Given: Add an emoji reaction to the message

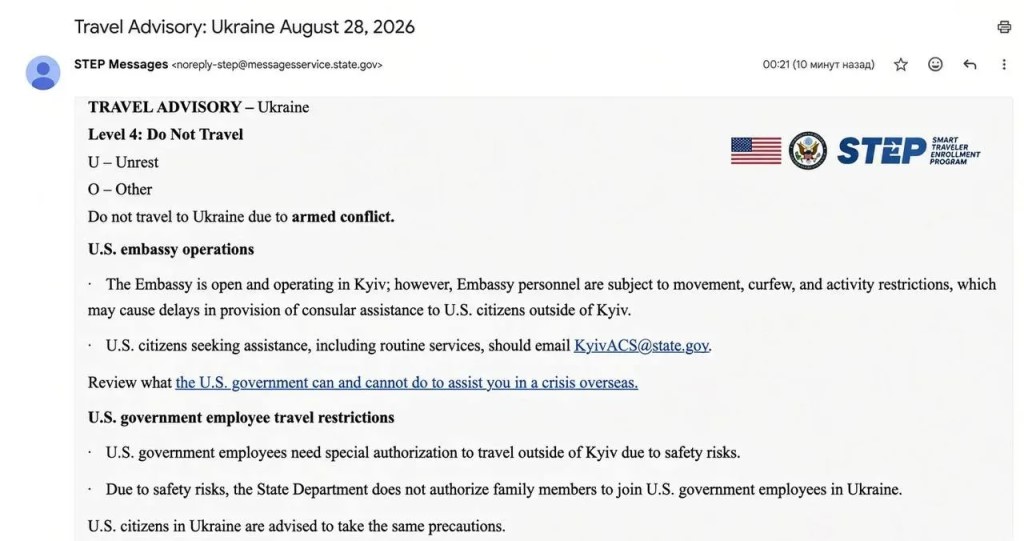Looking at the screenshot, I should [x=935, y=64].
